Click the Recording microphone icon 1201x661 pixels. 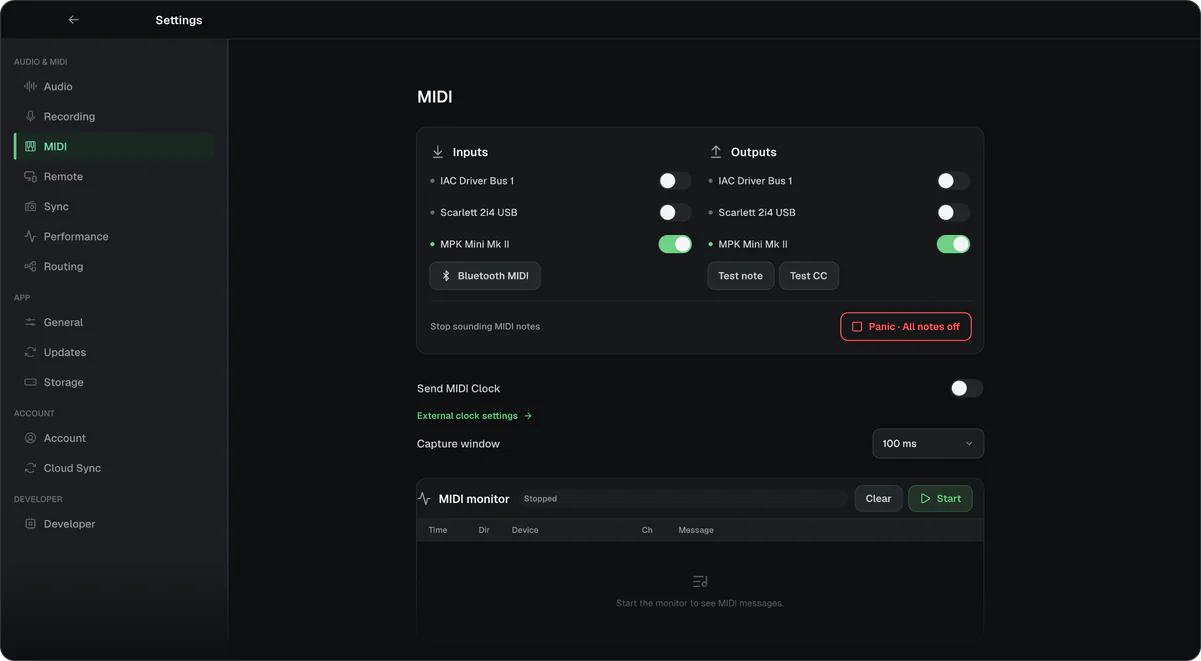coord(30,117)
